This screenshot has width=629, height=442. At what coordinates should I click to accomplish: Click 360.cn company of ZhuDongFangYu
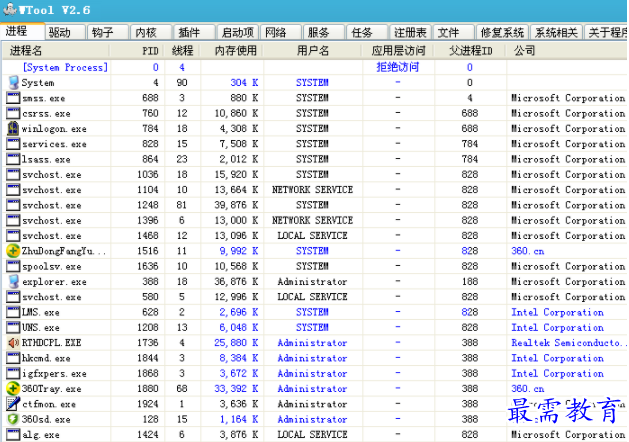528,251
